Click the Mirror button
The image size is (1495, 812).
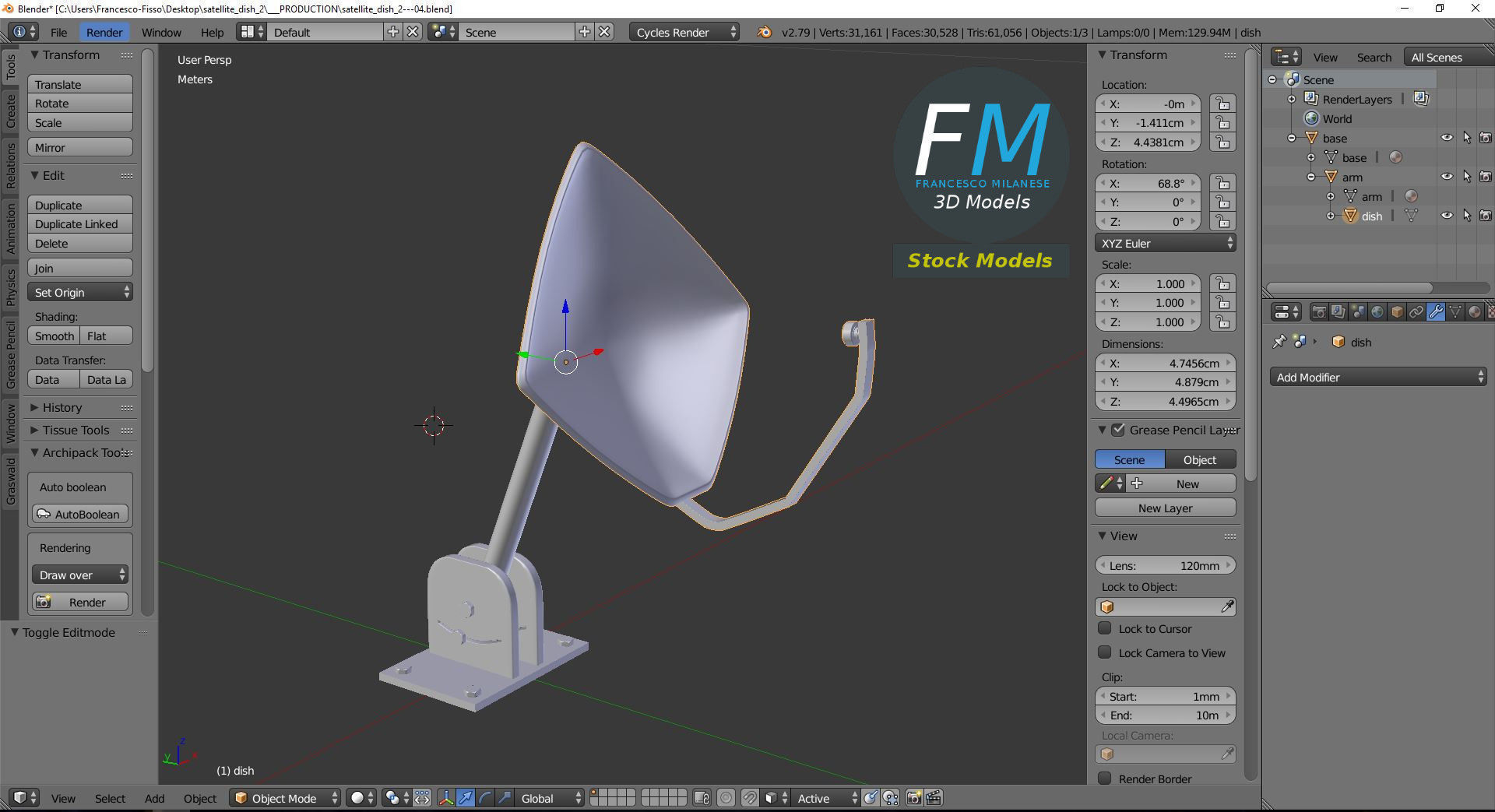tap(80, 147)
